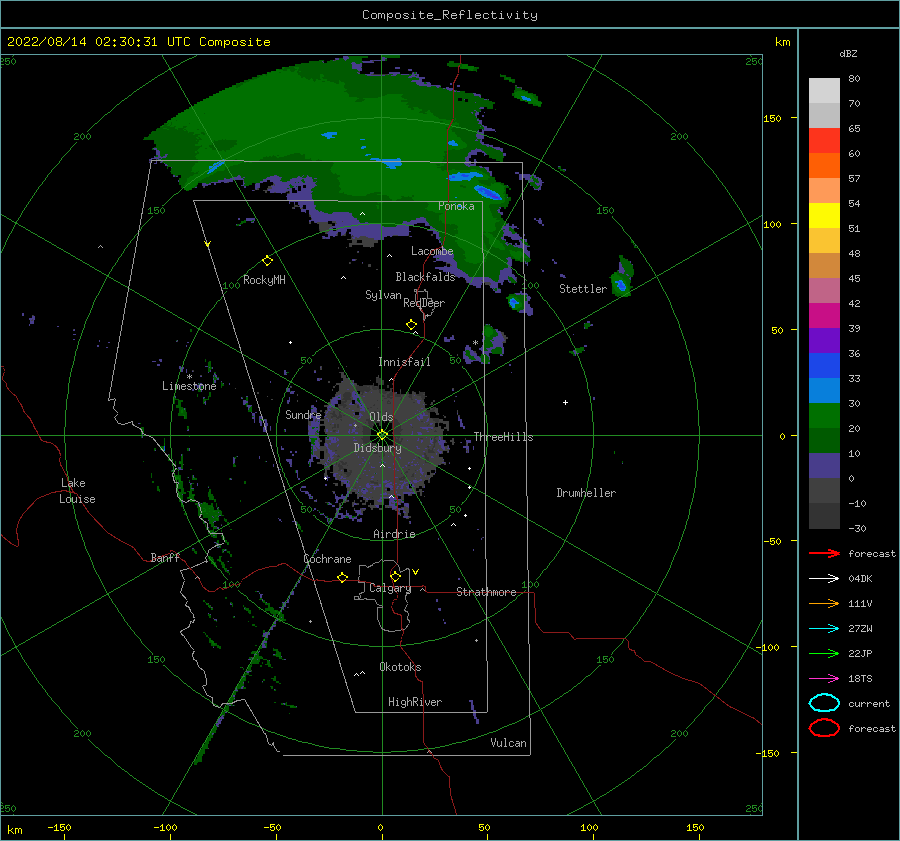Click the 20 dBZ green color swatch
The width and height of the screenshot is (900, 841).
click(x=824, y=440)
